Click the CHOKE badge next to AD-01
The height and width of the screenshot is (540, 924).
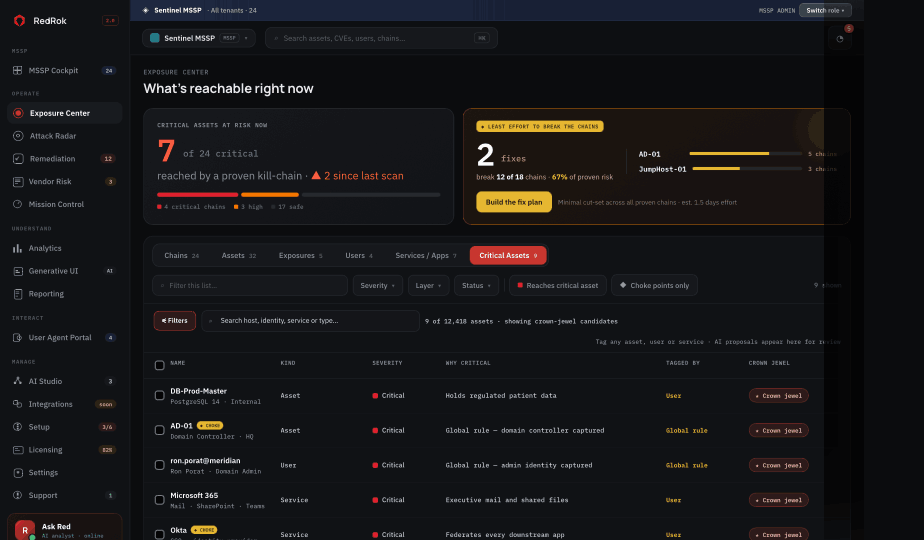210,425
